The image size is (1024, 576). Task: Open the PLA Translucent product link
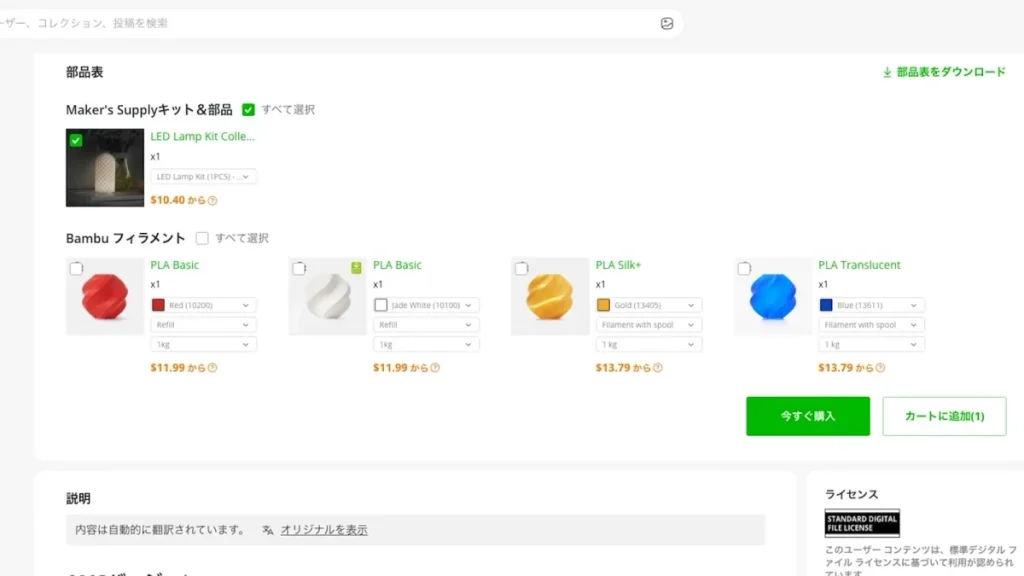[859, 265]
